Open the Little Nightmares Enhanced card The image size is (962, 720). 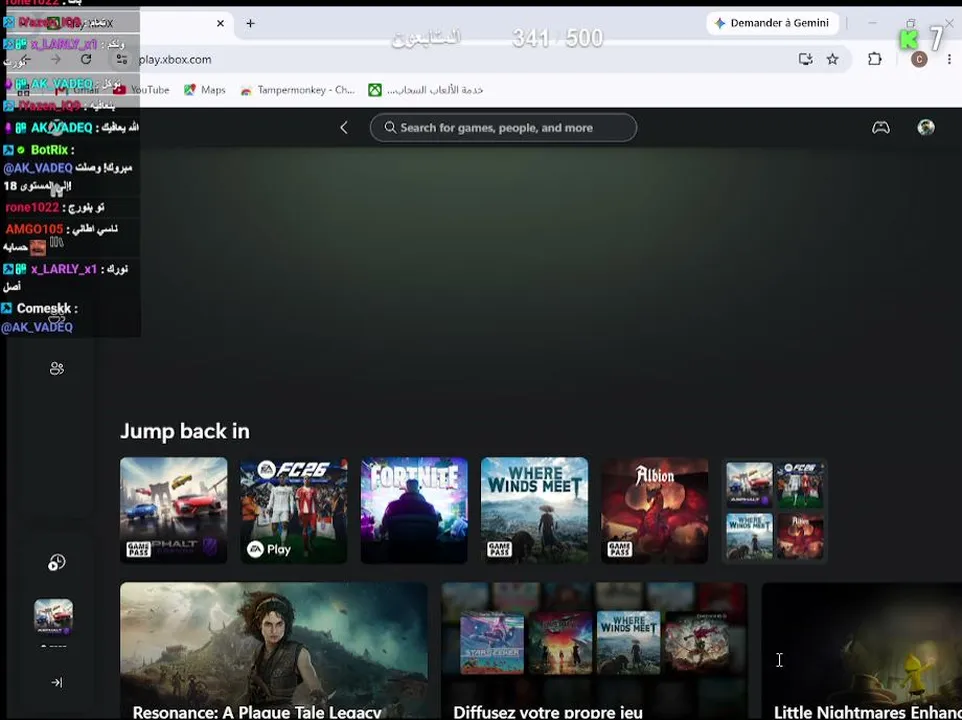(x=861, y=651)
